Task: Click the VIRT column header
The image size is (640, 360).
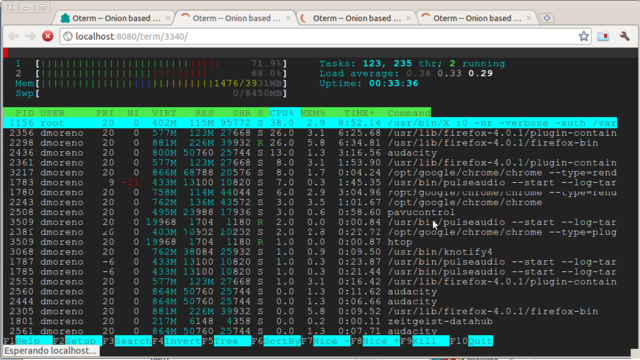Action: click(164, 113)
